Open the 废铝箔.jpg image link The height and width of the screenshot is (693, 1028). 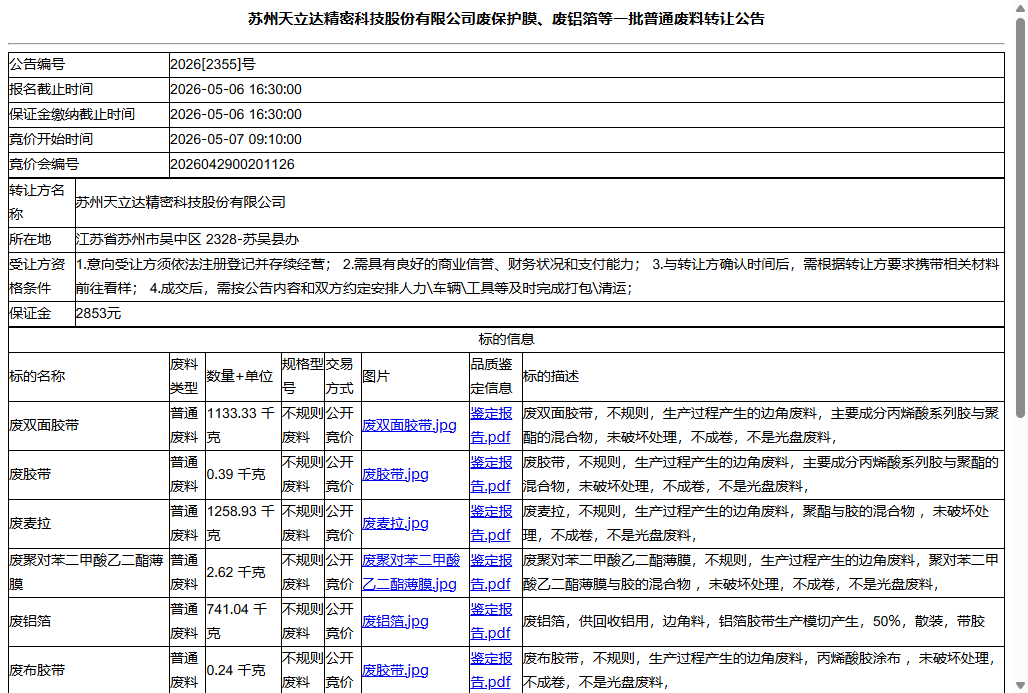point(395,621)
